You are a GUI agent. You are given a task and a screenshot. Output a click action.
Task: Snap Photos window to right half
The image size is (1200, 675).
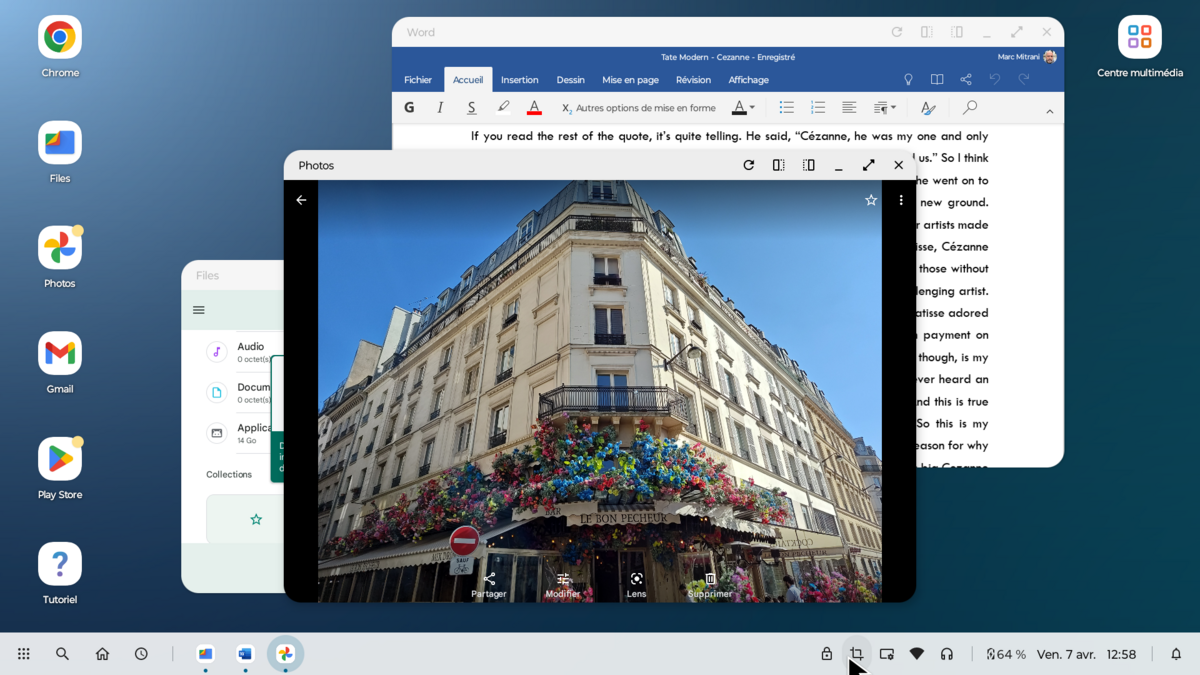[x=808, y=165]
